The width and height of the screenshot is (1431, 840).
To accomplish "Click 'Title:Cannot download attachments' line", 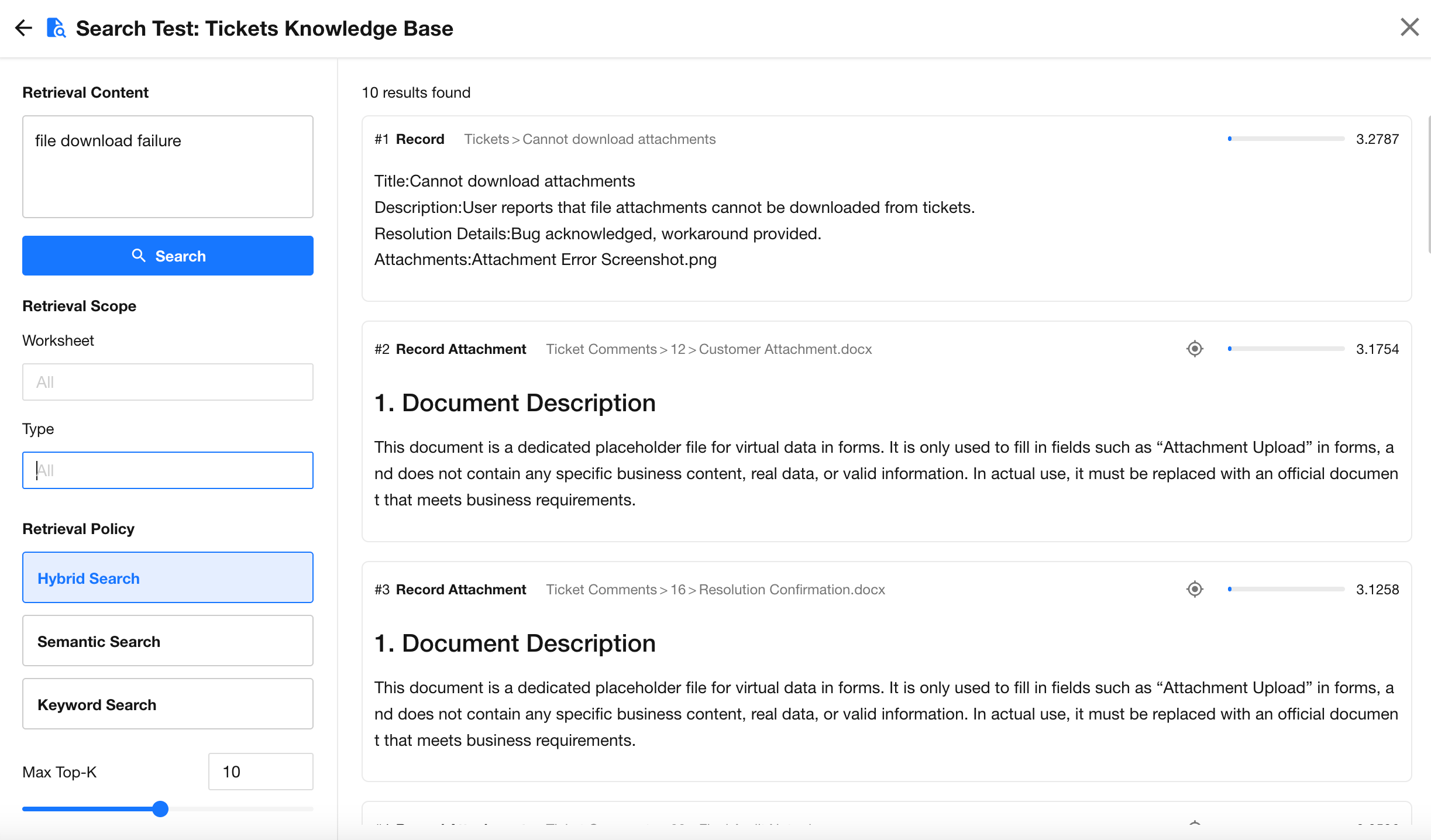I will [504, 181].
